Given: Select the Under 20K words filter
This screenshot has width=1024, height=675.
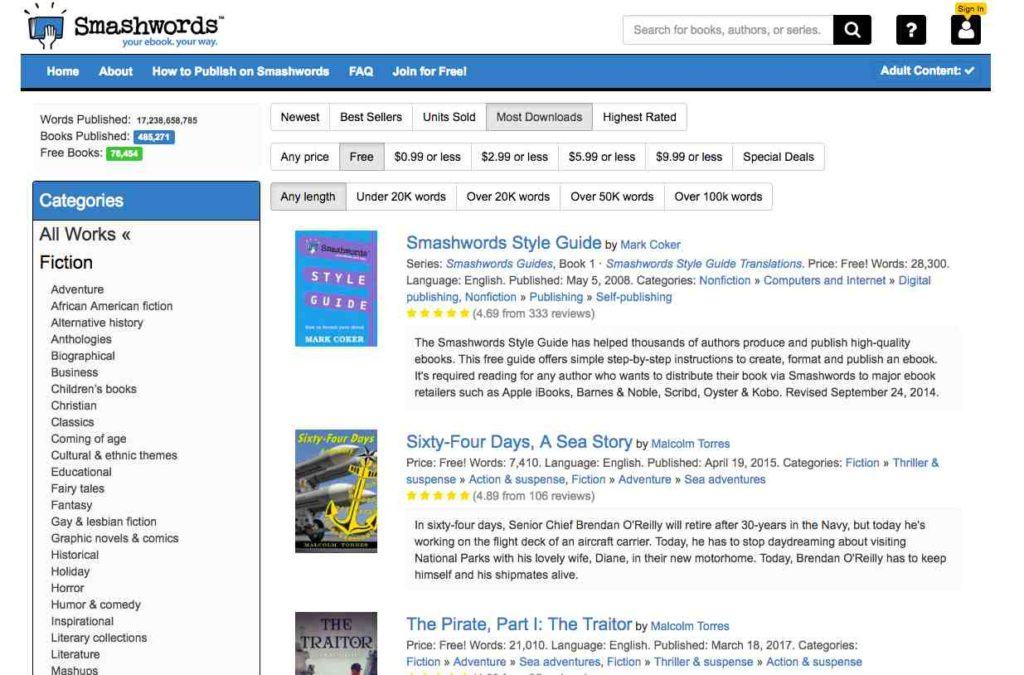Looking at the screenshot, I should coord(401,197).
